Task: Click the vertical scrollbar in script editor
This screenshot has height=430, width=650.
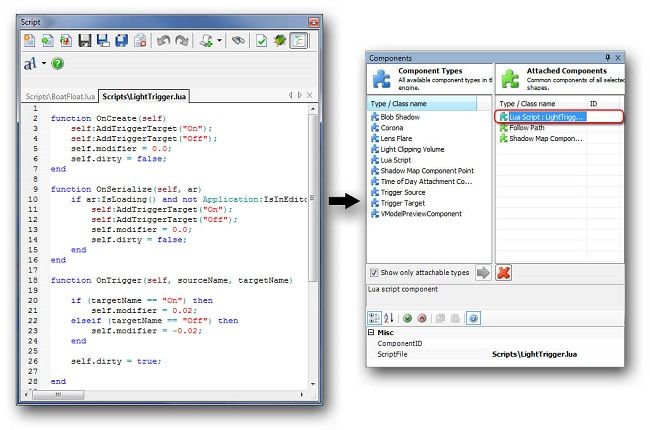Action: 313,198
